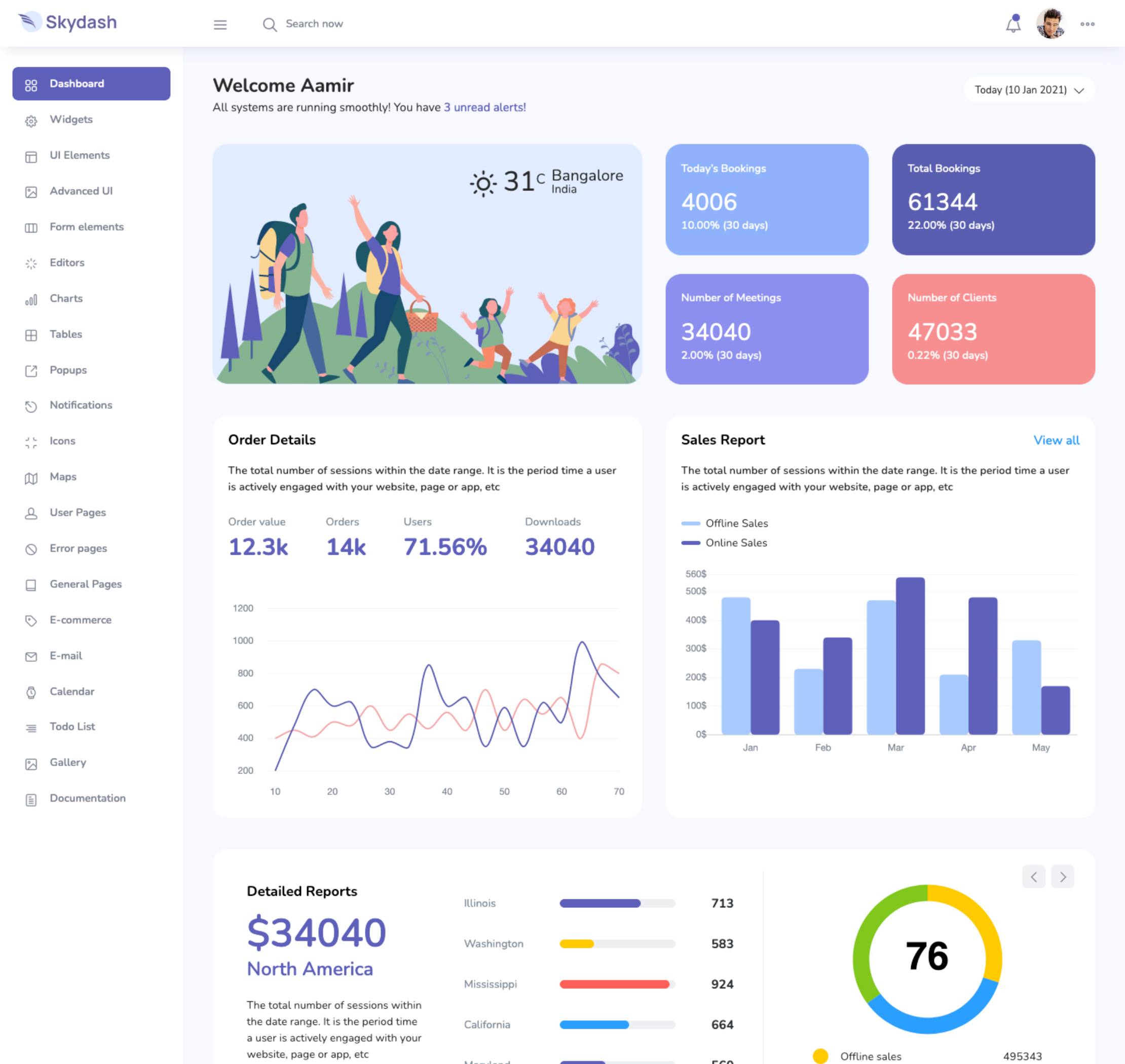Toggle the Offline Sales legend item
The height and width of the screenshot is (1064, 1125).
725,523
